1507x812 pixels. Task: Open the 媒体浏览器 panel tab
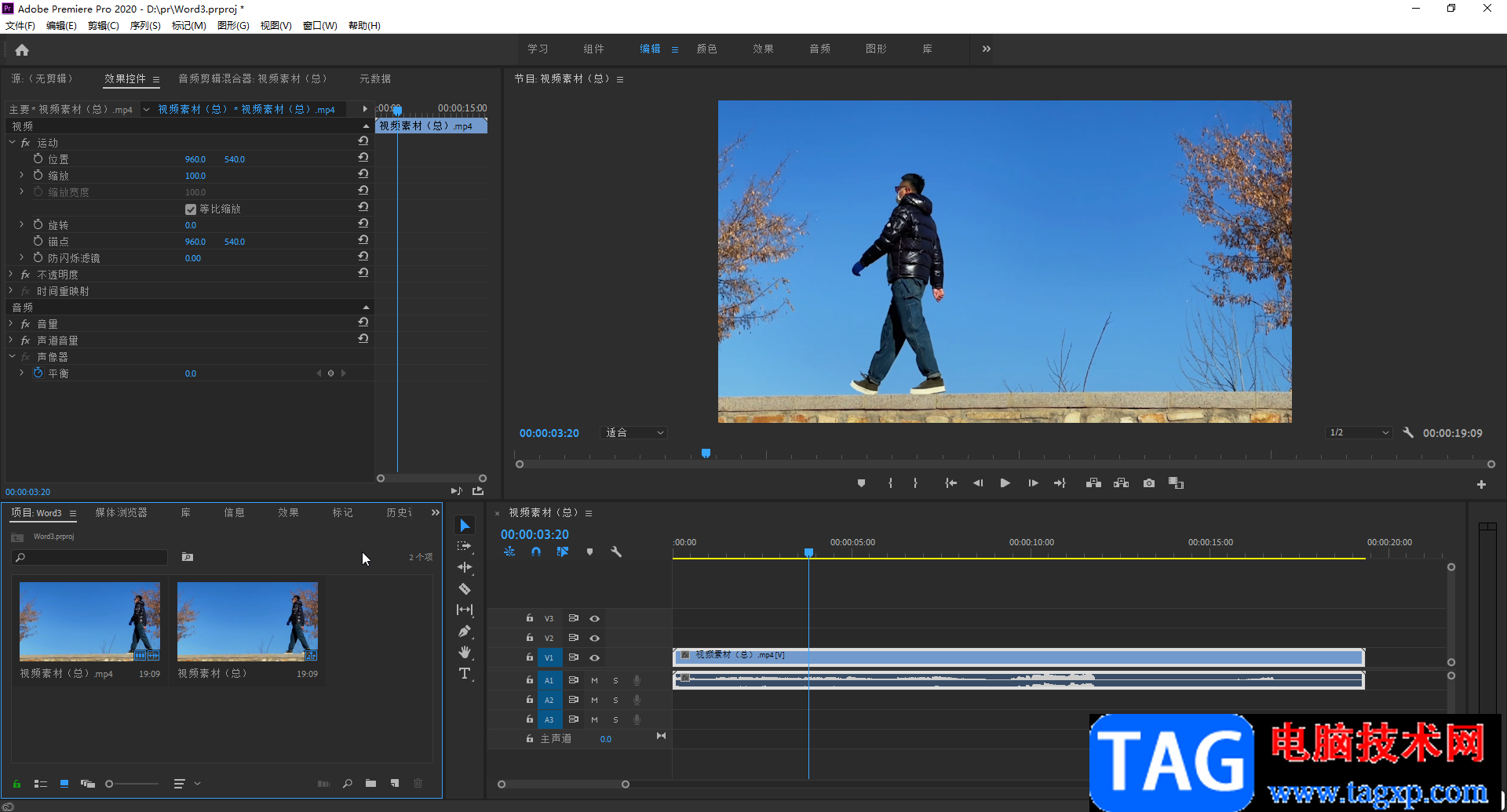point(121,512)
